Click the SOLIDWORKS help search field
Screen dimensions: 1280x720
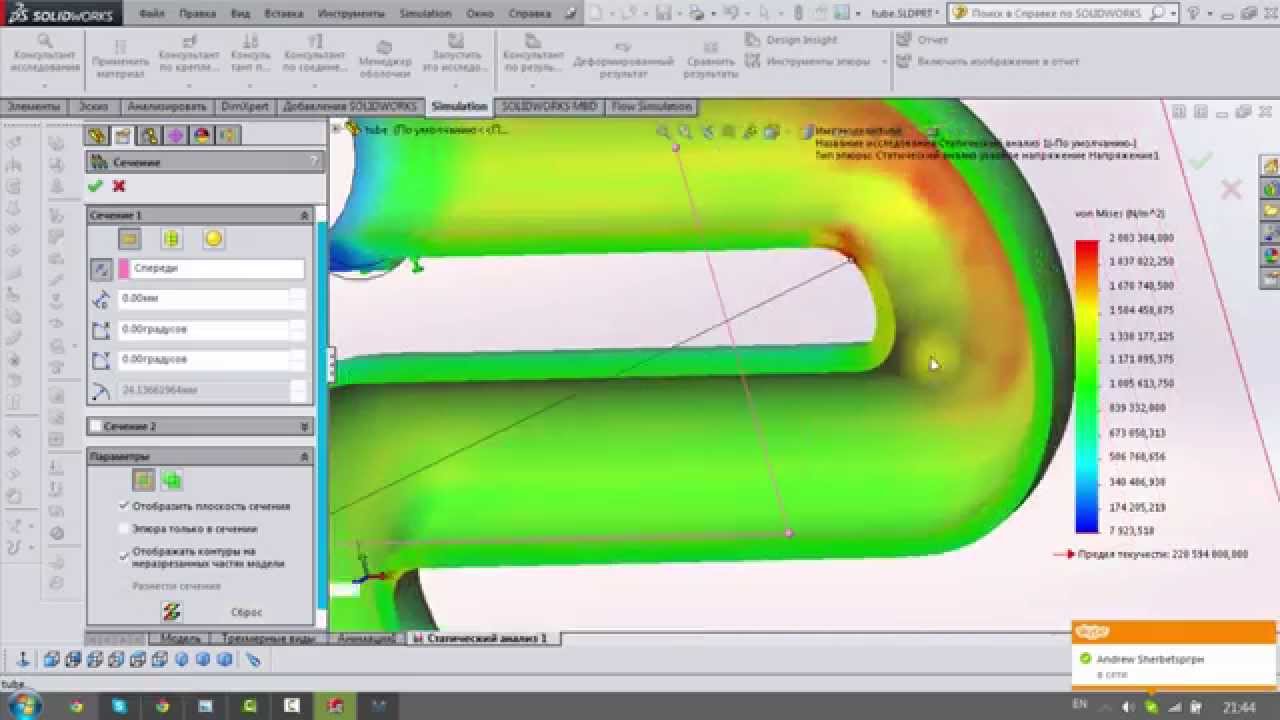pyautogui.click(x=1061, y=13)
